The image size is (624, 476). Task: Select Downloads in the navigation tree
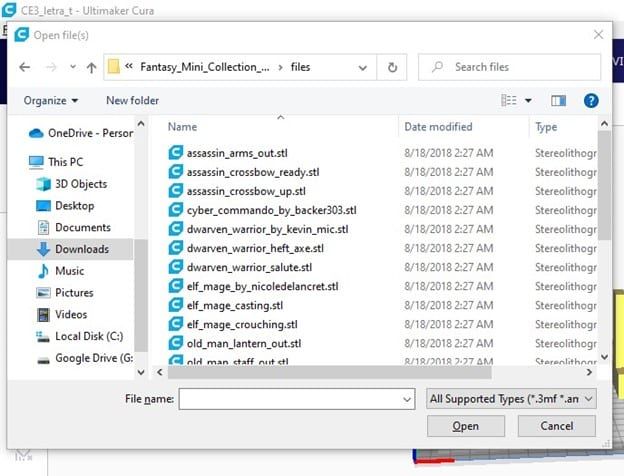pos(81,249)
